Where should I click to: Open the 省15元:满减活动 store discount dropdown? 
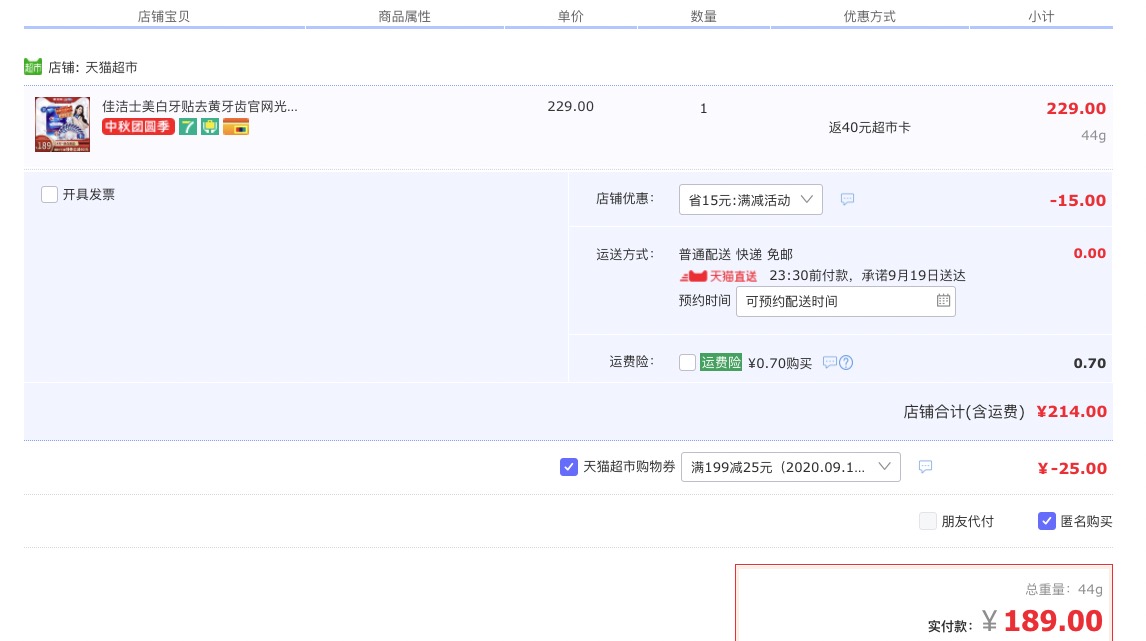coord(751,200)
